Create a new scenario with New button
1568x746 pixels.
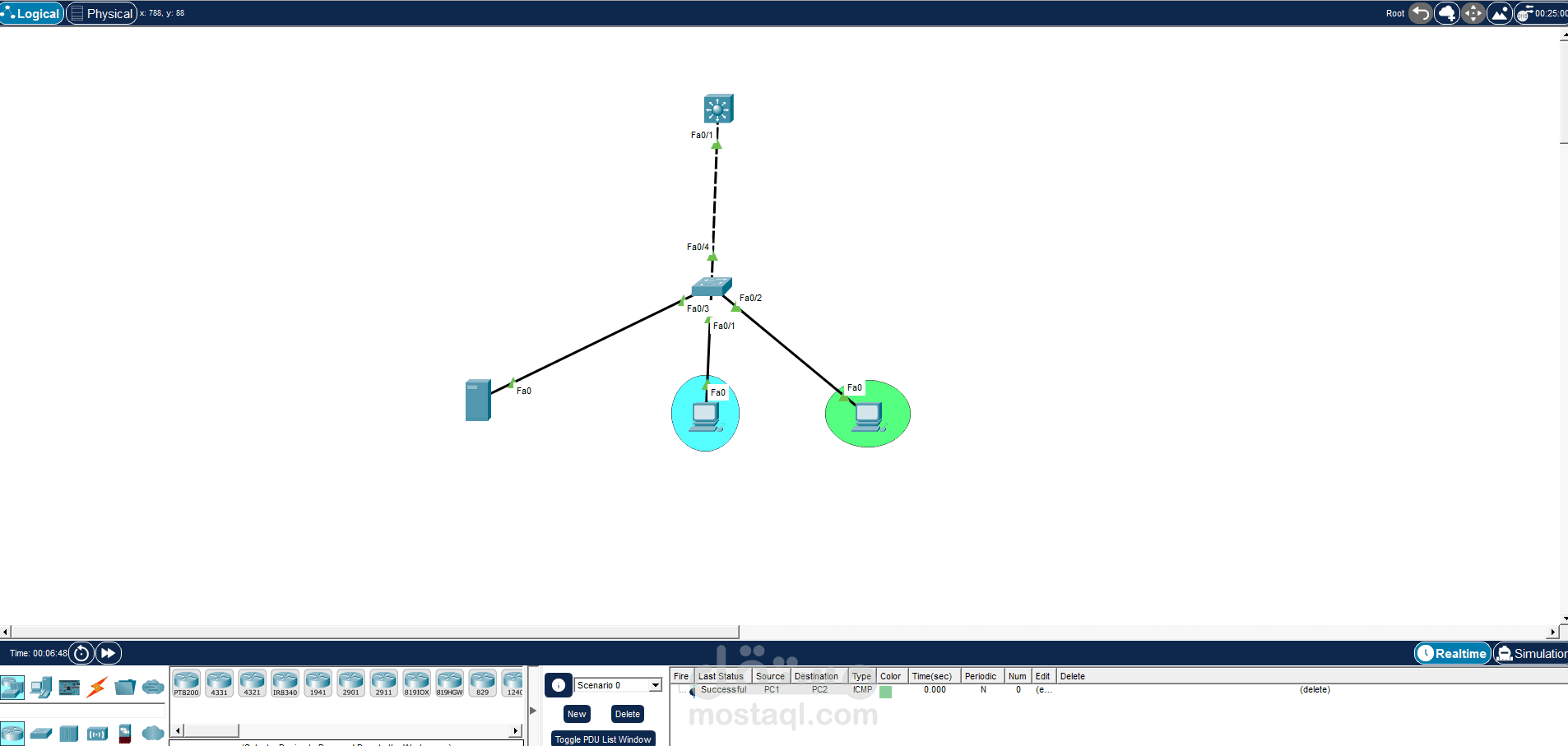click(x=576, y=714)
